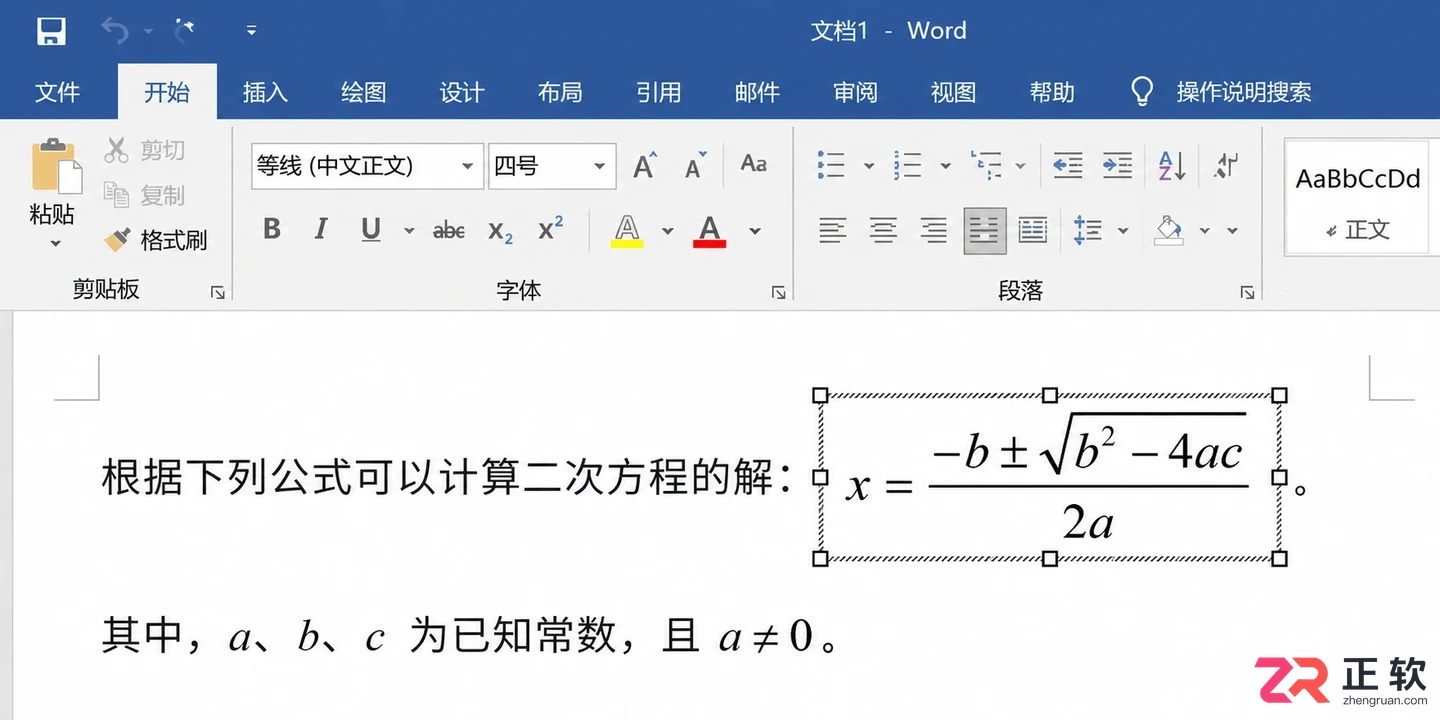This screenshot has height=720, width=1440.
Task: Open the 文件 (File) menu tab
Action: tap(57, 93)
